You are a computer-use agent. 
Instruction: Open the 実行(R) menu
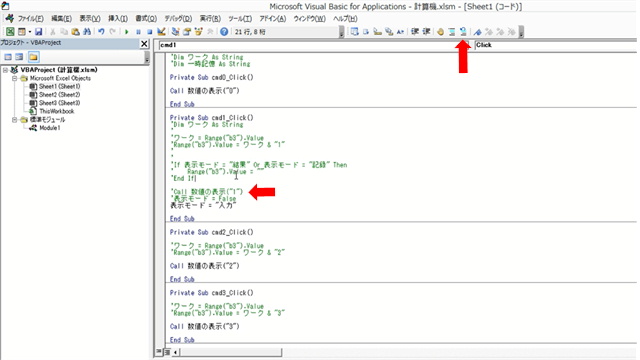[210, 19]
